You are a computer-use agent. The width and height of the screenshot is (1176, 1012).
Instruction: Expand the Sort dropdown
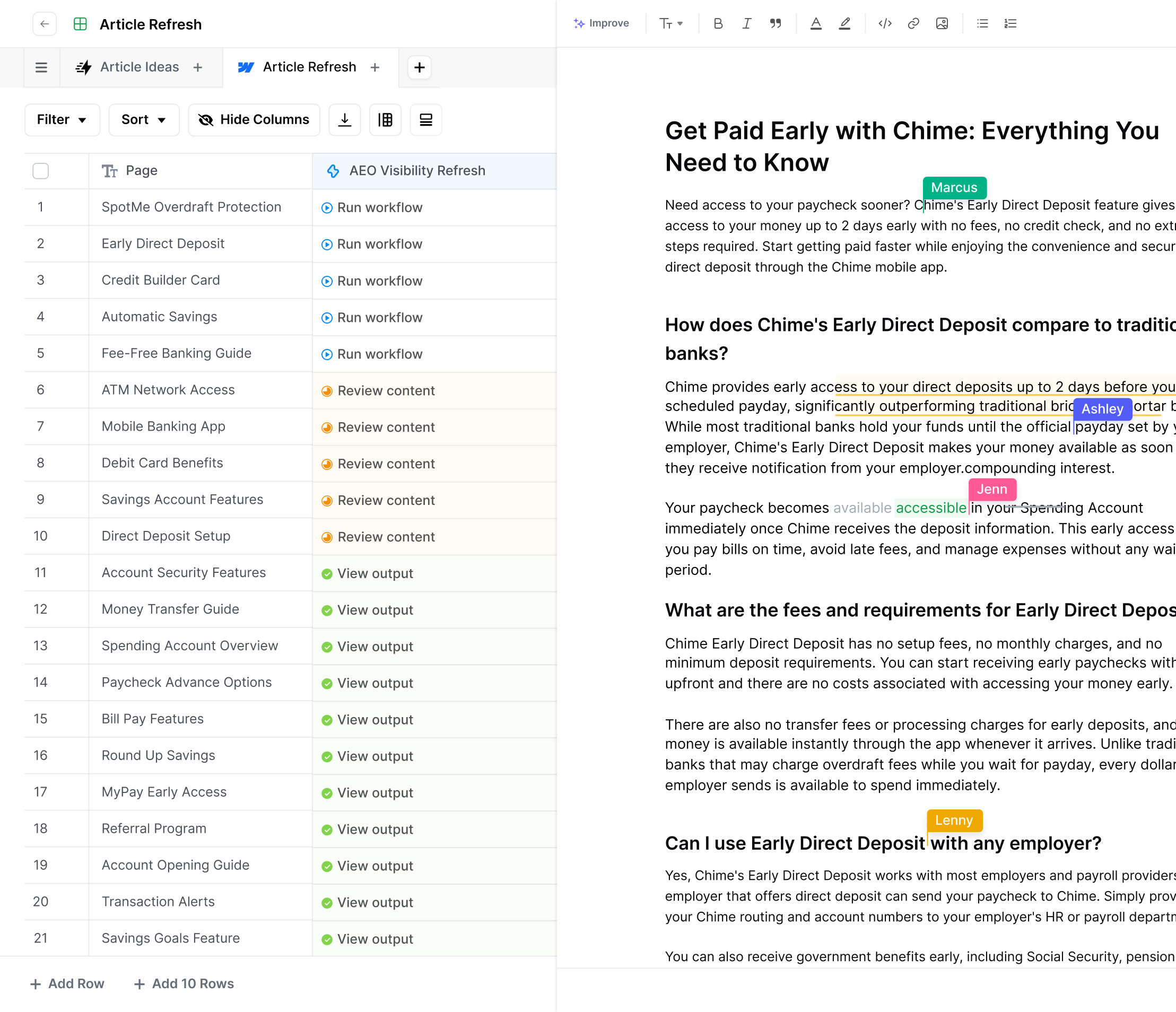144,120
